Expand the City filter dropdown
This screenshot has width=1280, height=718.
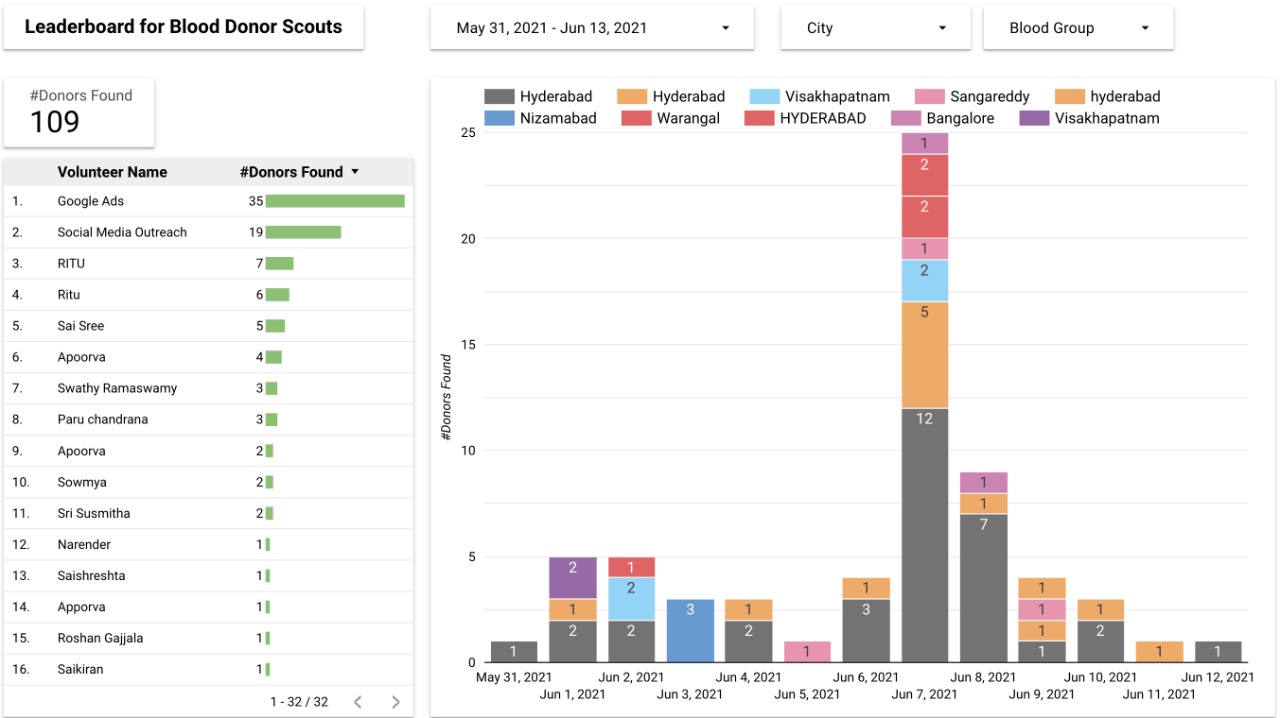click(x=875, y=28)
